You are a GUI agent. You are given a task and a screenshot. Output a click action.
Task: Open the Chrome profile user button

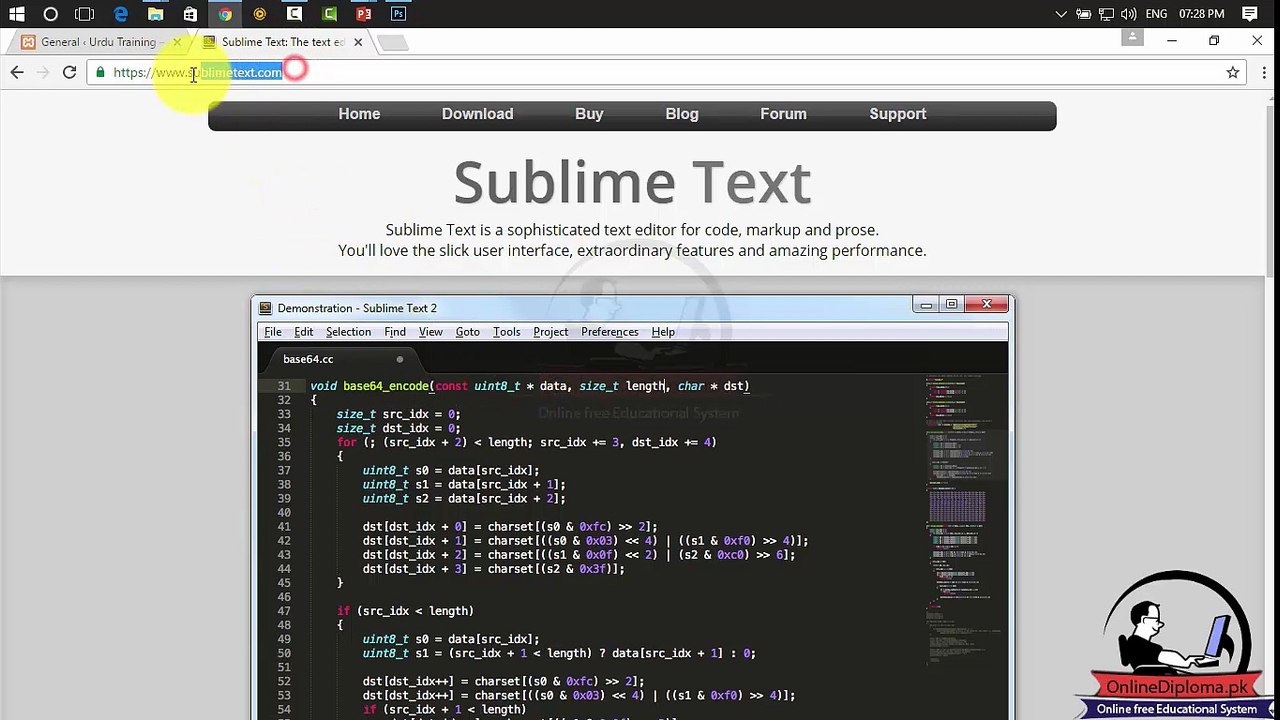coord(1132,38)
